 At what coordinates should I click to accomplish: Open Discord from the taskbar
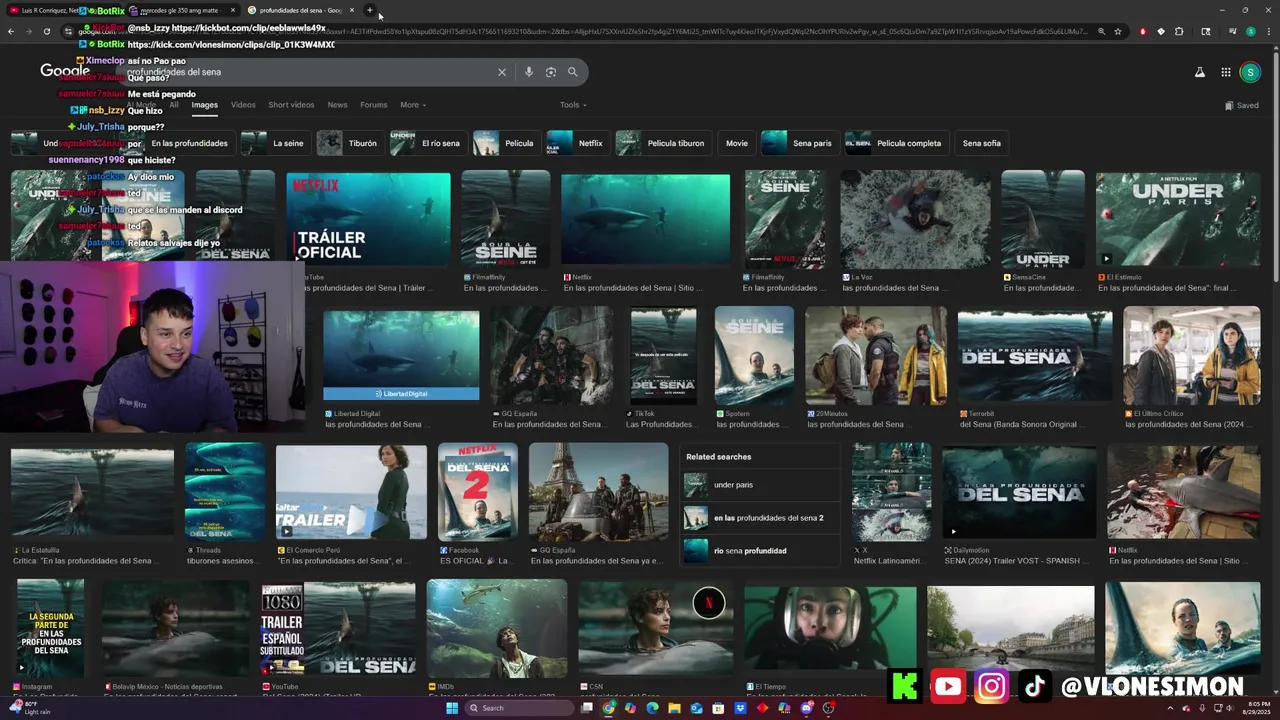pos(807,708)
